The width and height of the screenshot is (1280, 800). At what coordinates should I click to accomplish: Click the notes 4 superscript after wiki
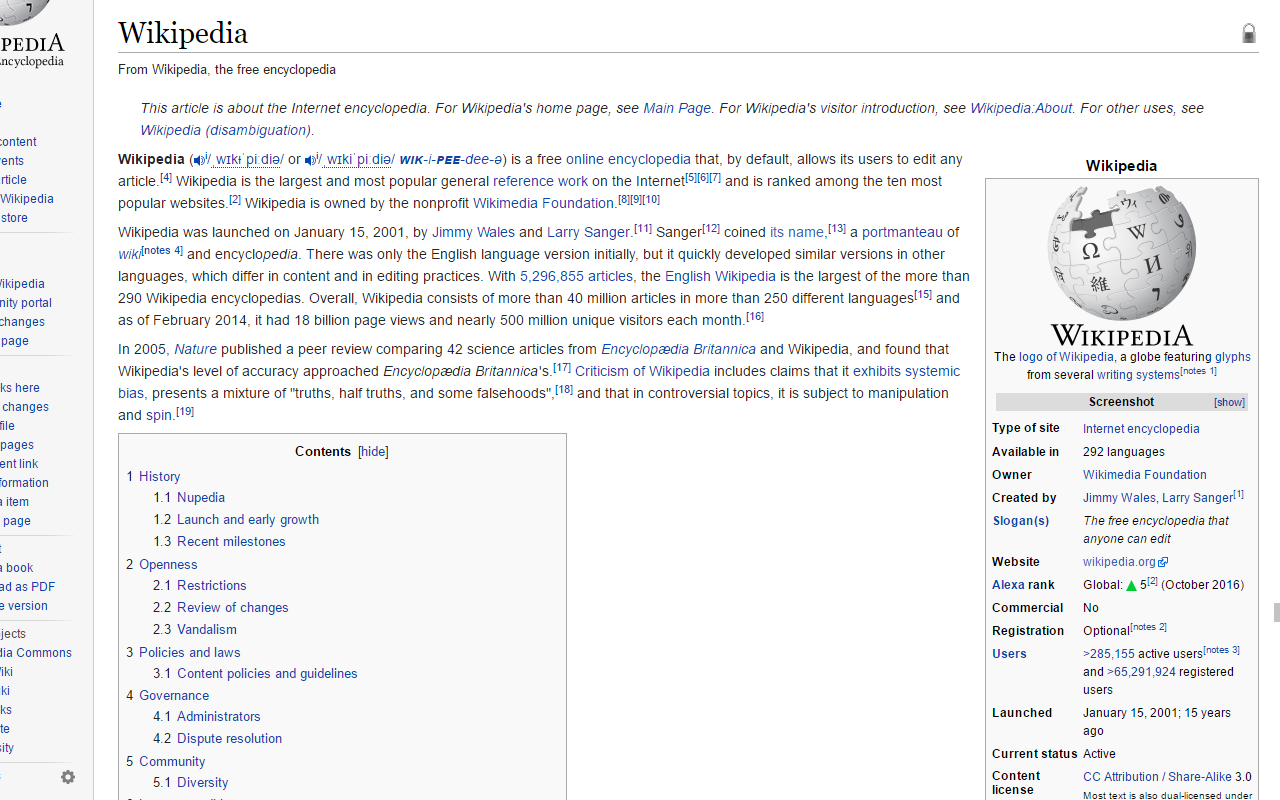coord(162,250)
